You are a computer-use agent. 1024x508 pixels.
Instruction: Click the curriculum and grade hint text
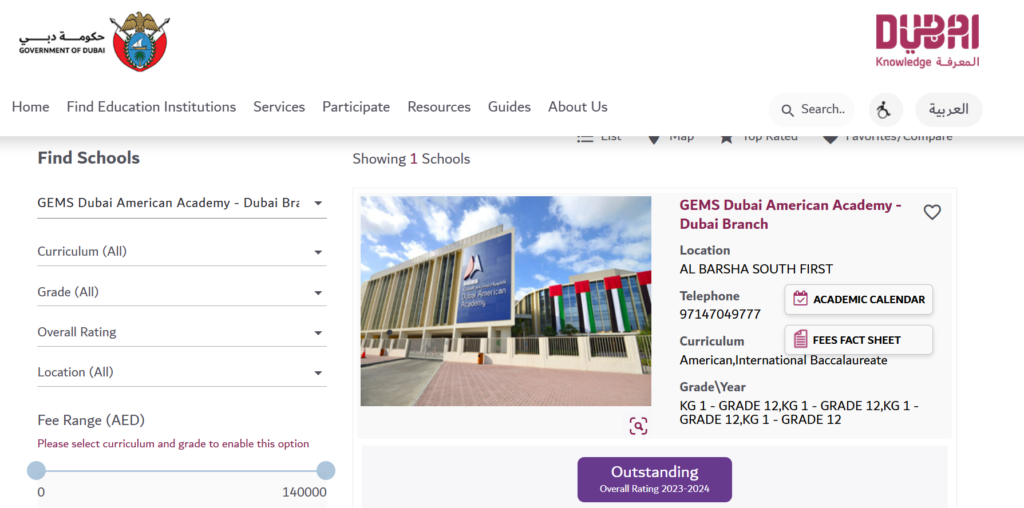pyautogui.click(x=173, y=444)
